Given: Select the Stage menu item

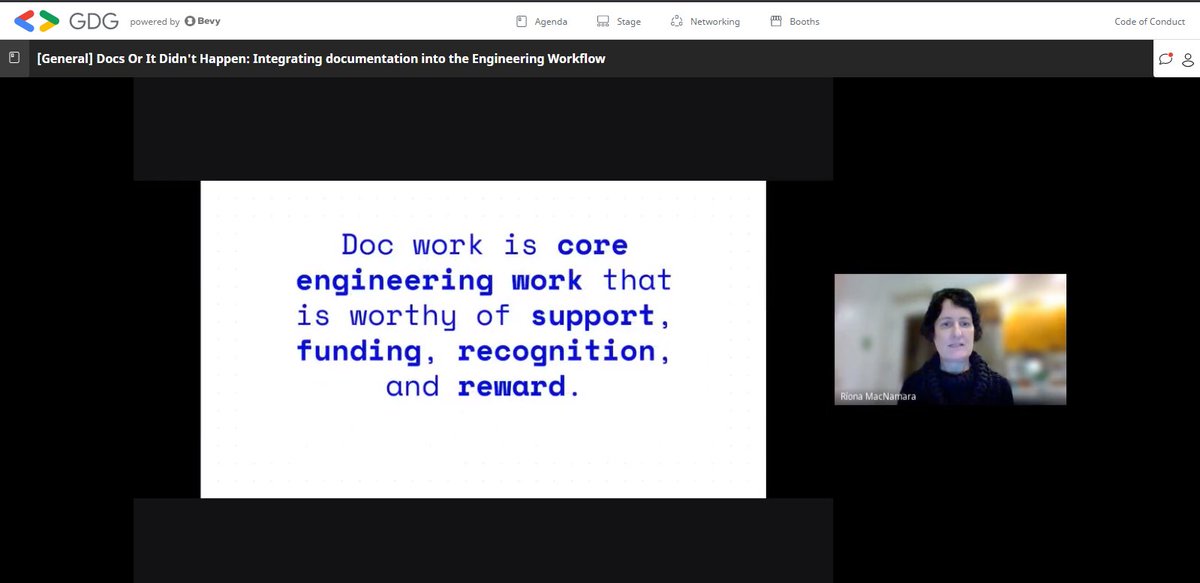Looking at the screenshot, I should (618, 20).
